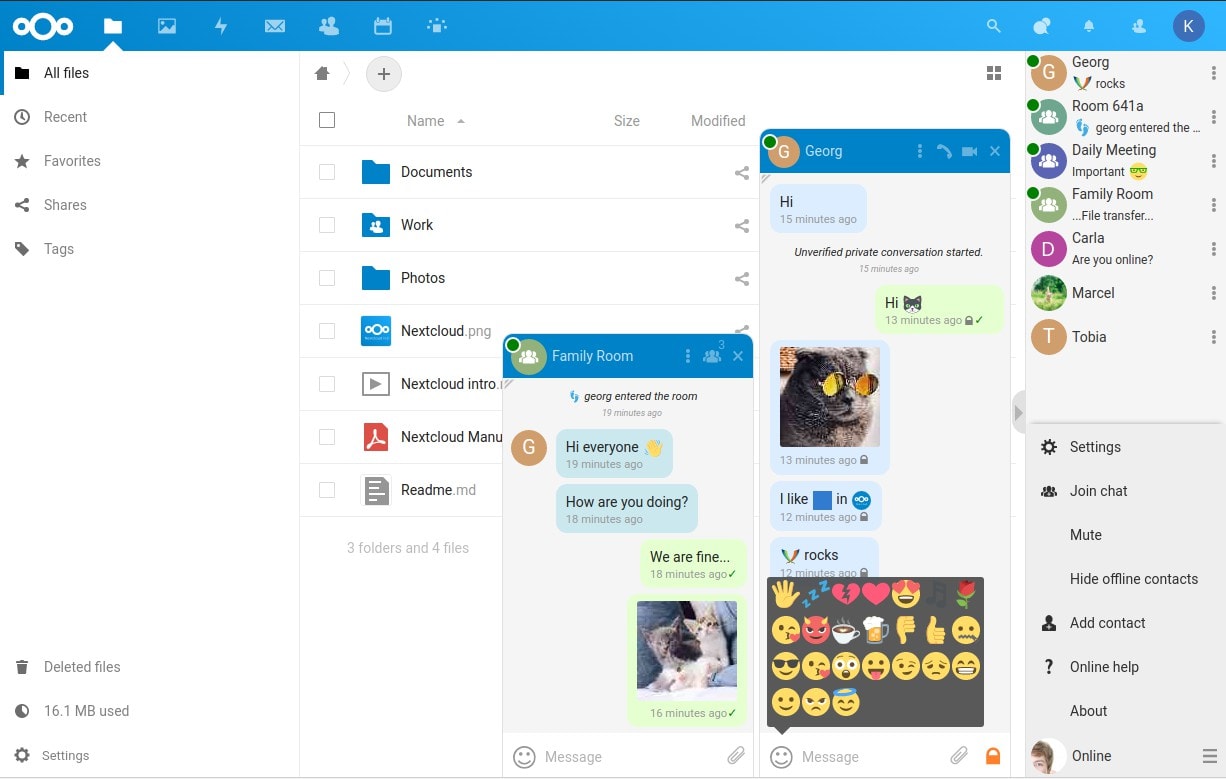Share the Documents folder
The width and height of the screenshot is (1226, 779).
742,172
